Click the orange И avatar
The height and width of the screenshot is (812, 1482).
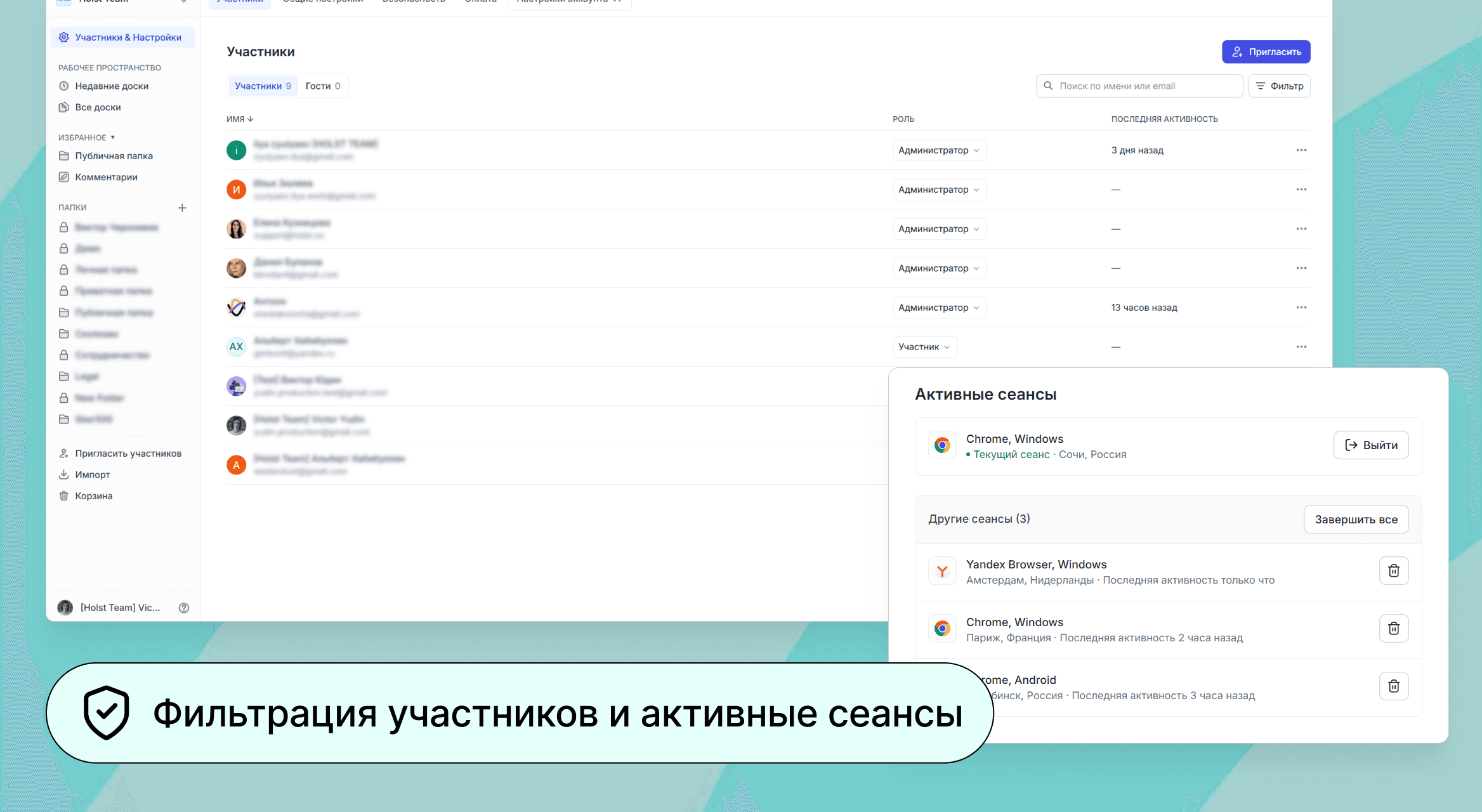coord(236,190)
